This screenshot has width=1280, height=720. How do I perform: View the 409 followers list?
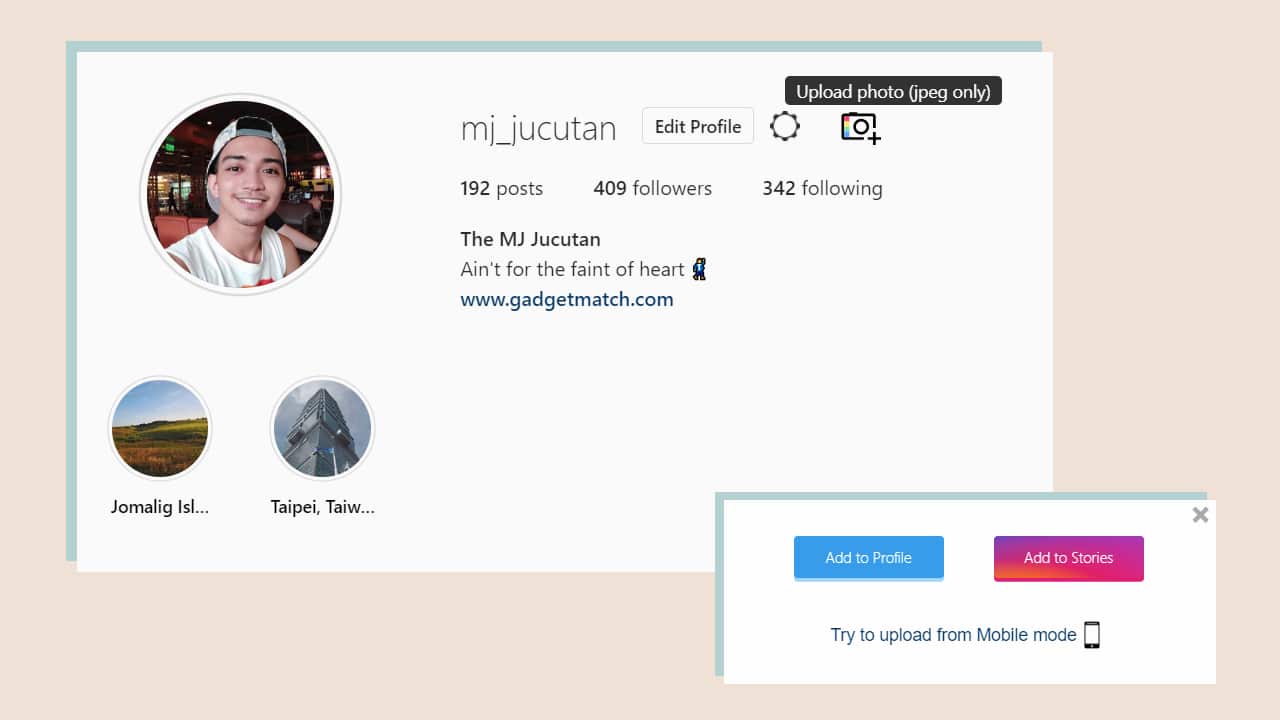[x=652, y=188]
